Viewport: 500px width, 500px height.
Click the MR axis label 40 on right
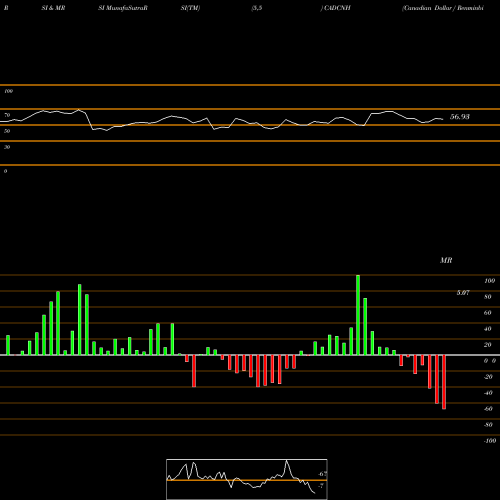click(488, 329)
